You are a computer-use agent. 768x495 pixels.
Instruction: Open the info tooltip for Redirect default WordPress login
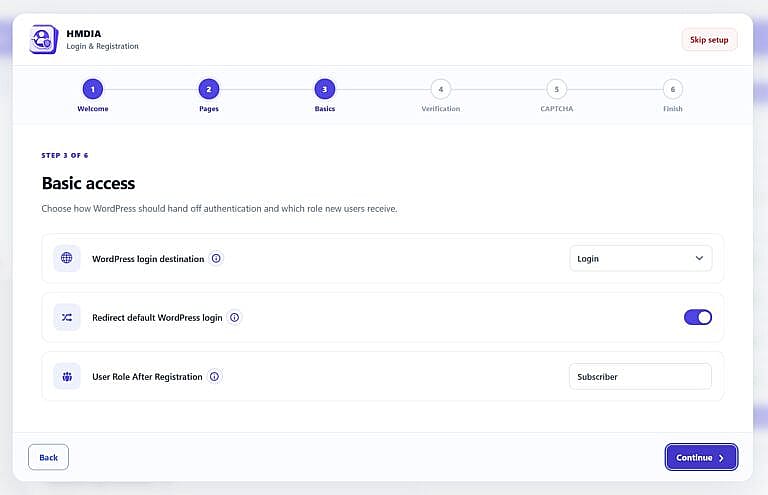[x=235, y=317]
